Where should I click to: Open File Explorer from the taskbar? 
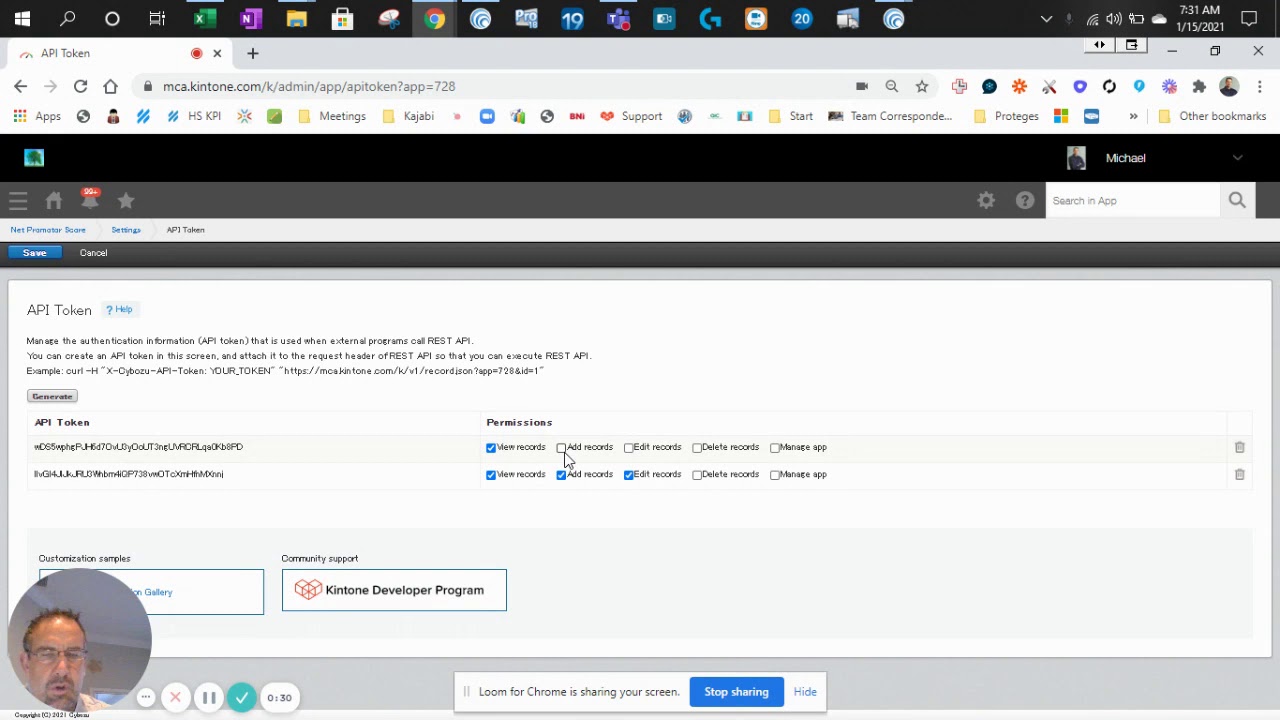pyautogui.click(x=296, y=19)
